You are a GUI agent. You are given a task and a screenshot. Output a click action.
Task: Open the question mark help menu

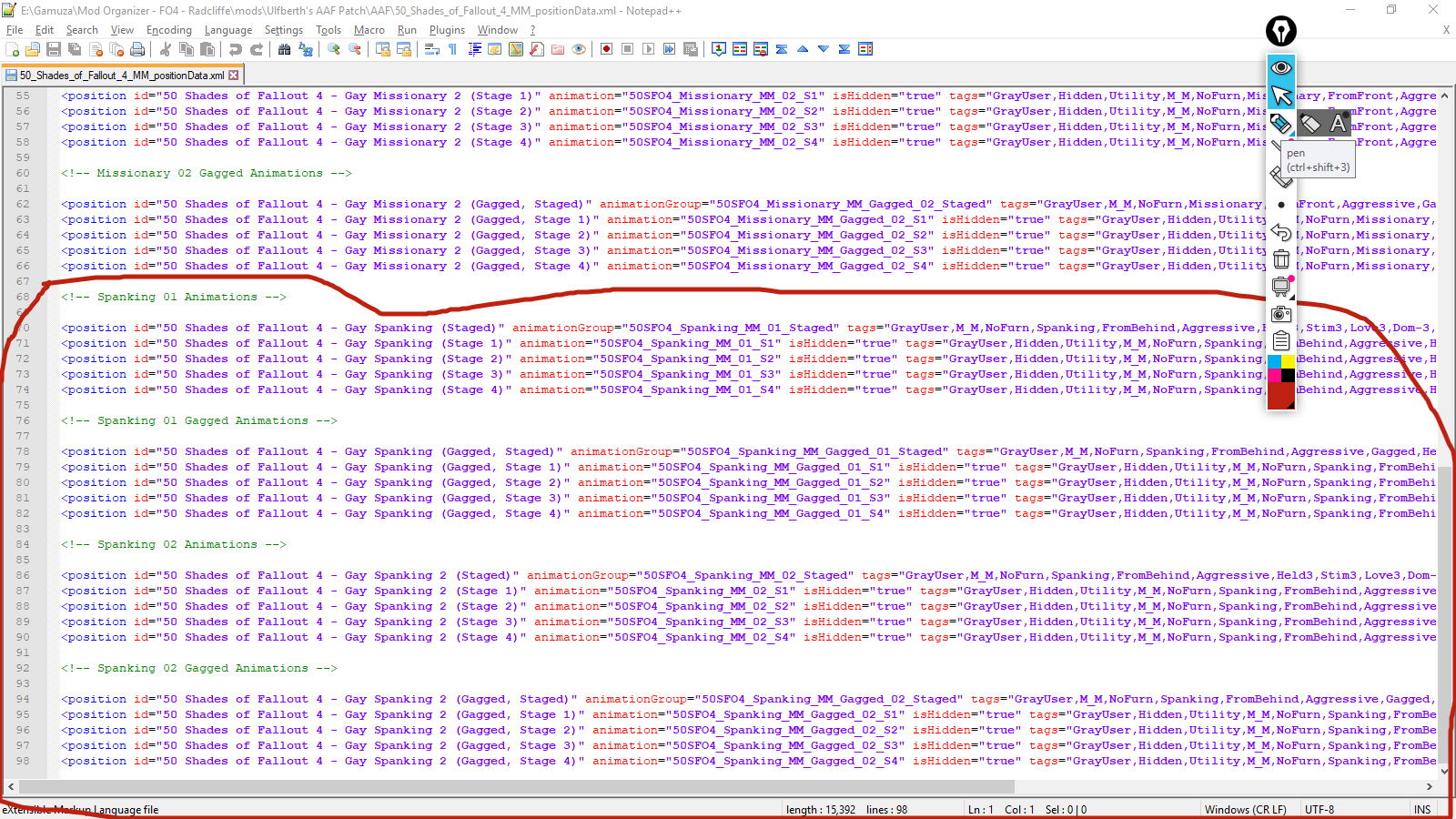point(533,30)
